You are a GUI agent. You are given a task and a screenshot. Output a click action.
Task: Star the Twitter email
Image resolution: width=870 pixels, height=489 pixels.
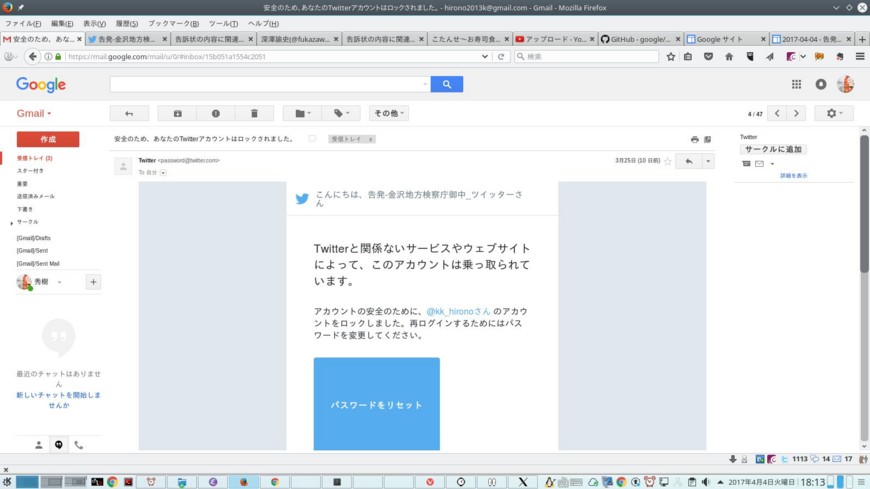click(x=667, y=161)
